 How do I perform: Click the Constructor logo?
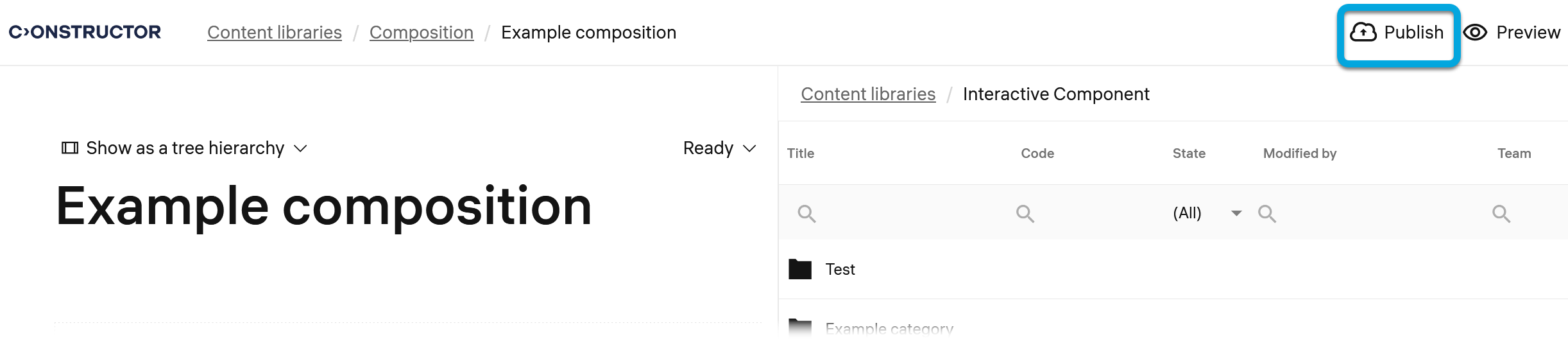[85, 32]
